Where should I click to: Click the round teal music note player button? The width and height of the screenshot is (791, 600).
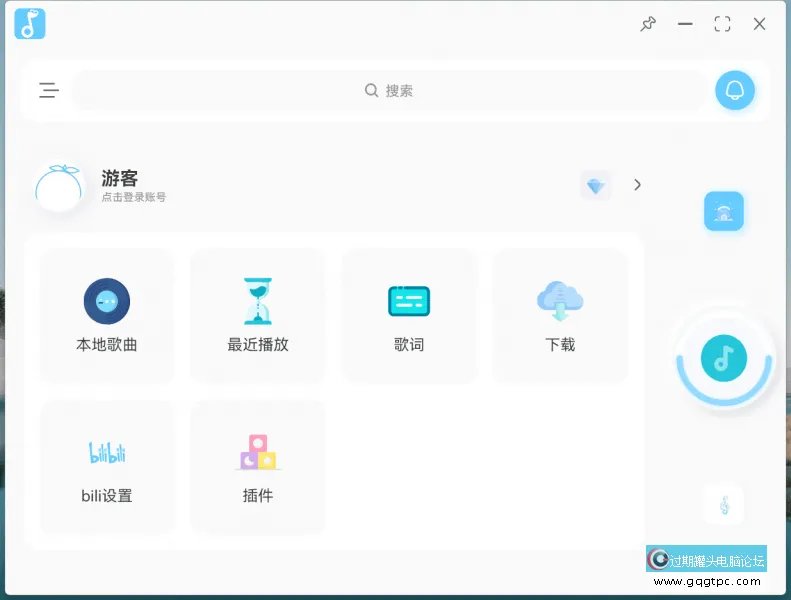coord(724,358)
